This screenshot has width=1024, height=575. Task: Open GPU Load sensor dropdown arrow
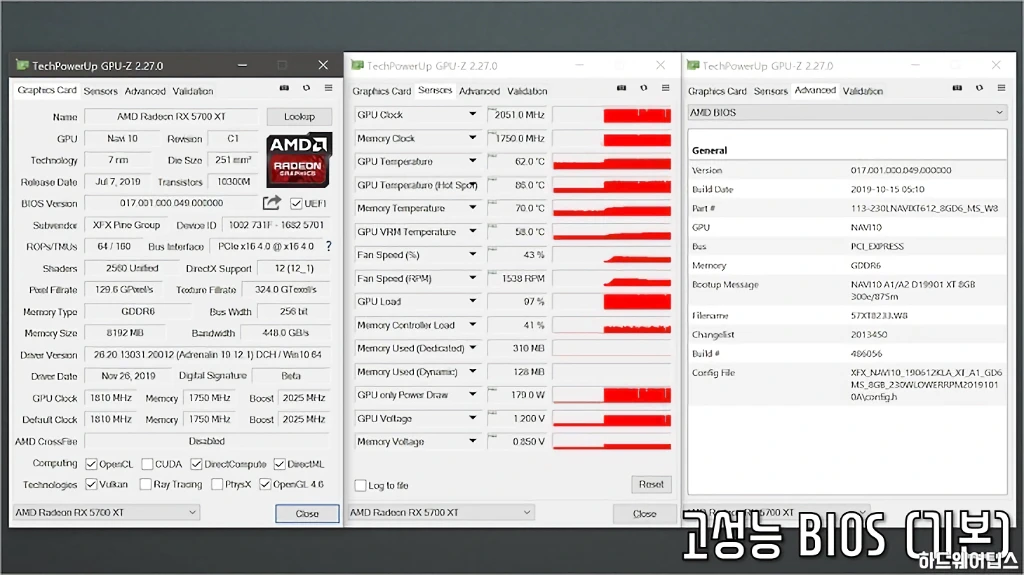click(x=472, y=301)
